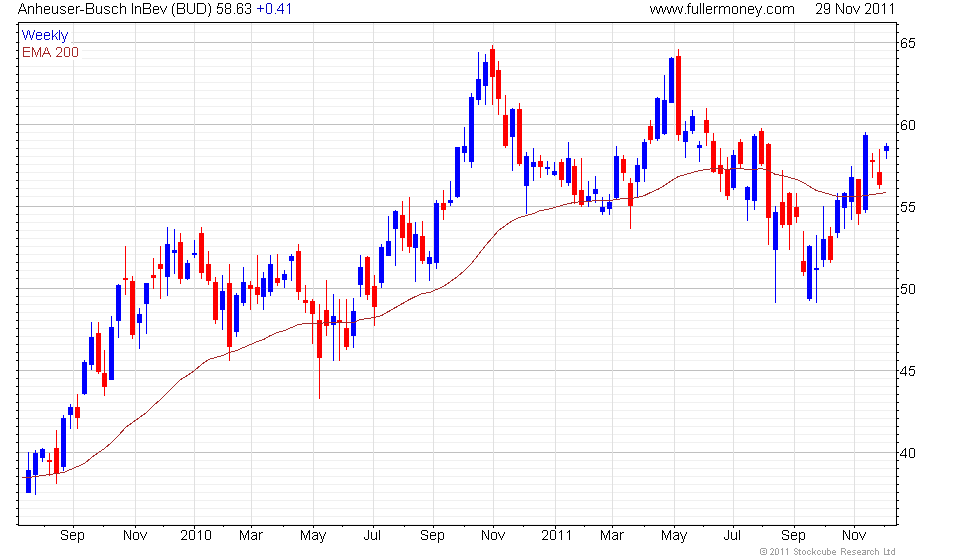Click the '2011' year label on time axis
Viewport: 980px width, 560px height.
click(556, 536)
